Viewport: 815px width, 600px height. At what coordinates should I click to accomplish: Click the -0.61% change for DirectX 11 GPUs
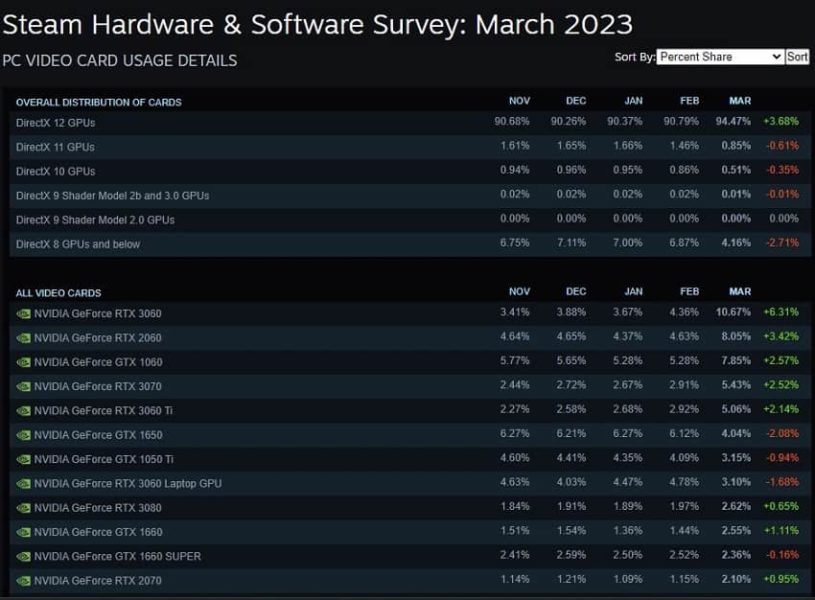tap(782, 146)
